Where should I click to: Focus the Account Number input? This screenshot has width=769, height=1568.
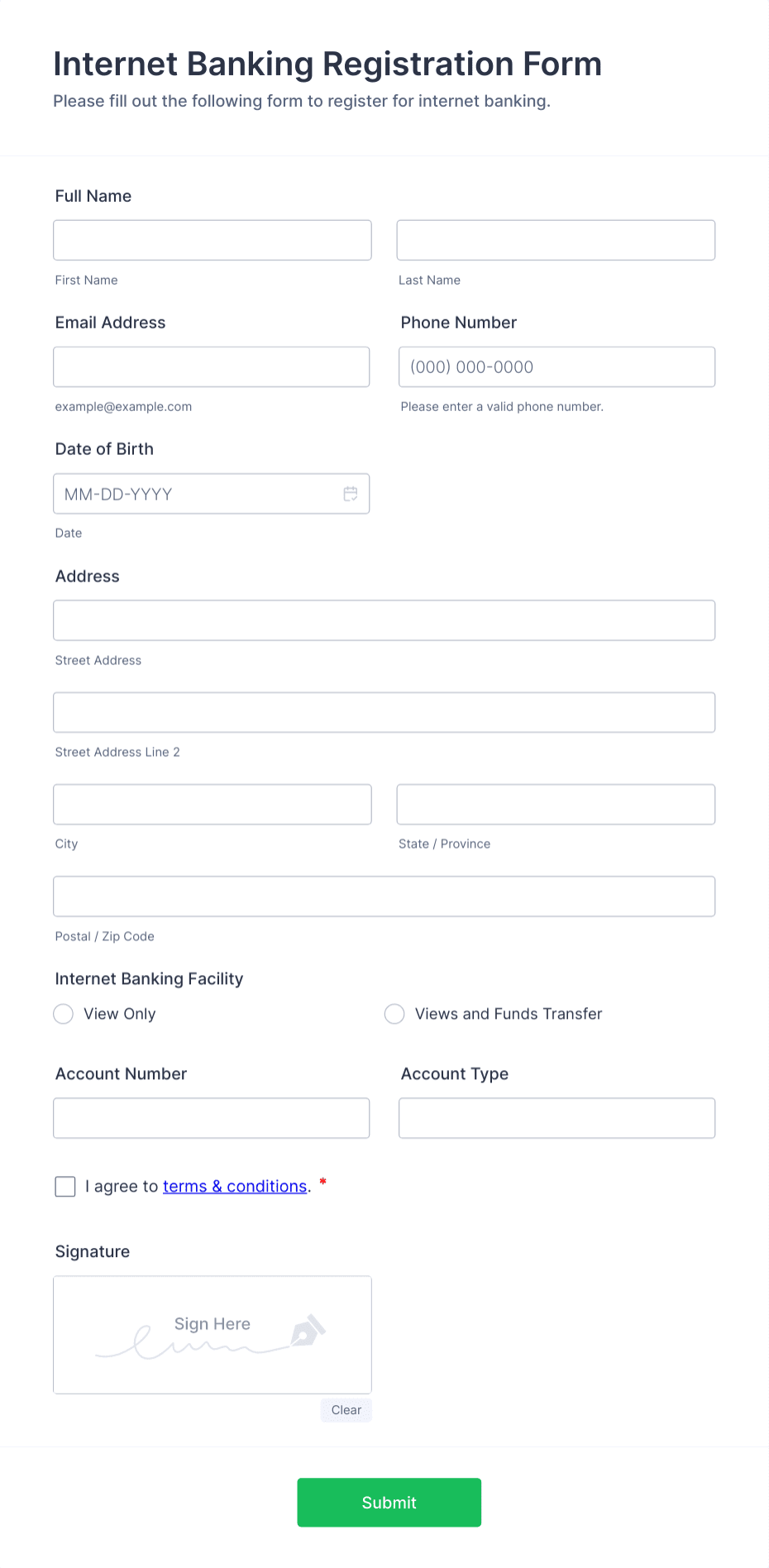coord(211,1117)
